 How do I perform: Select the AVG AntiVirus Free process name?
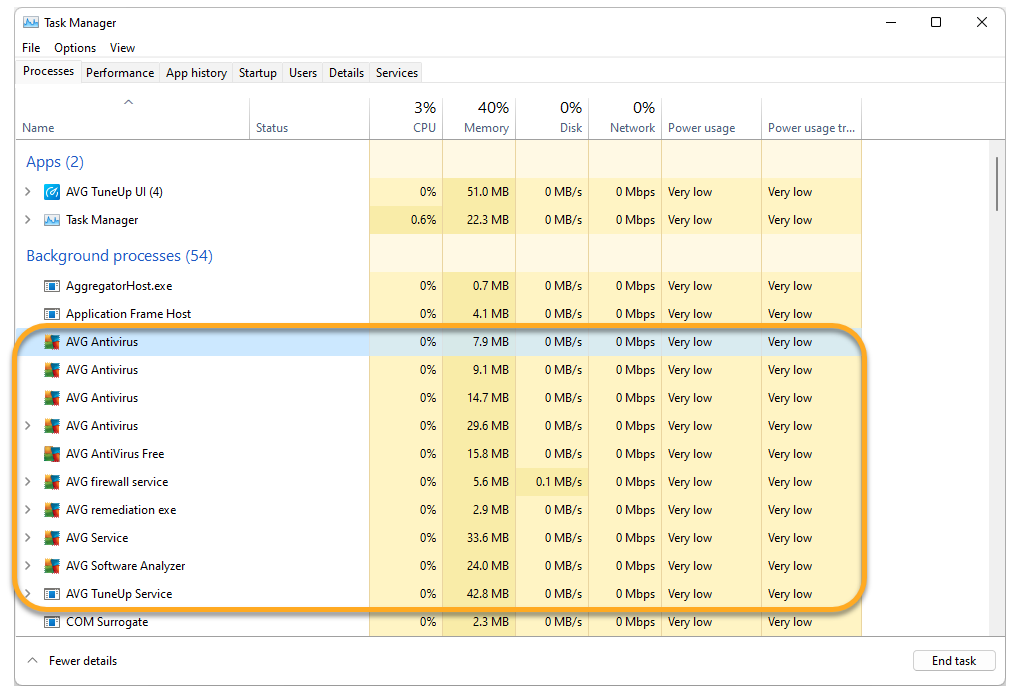tap(115, 454)
